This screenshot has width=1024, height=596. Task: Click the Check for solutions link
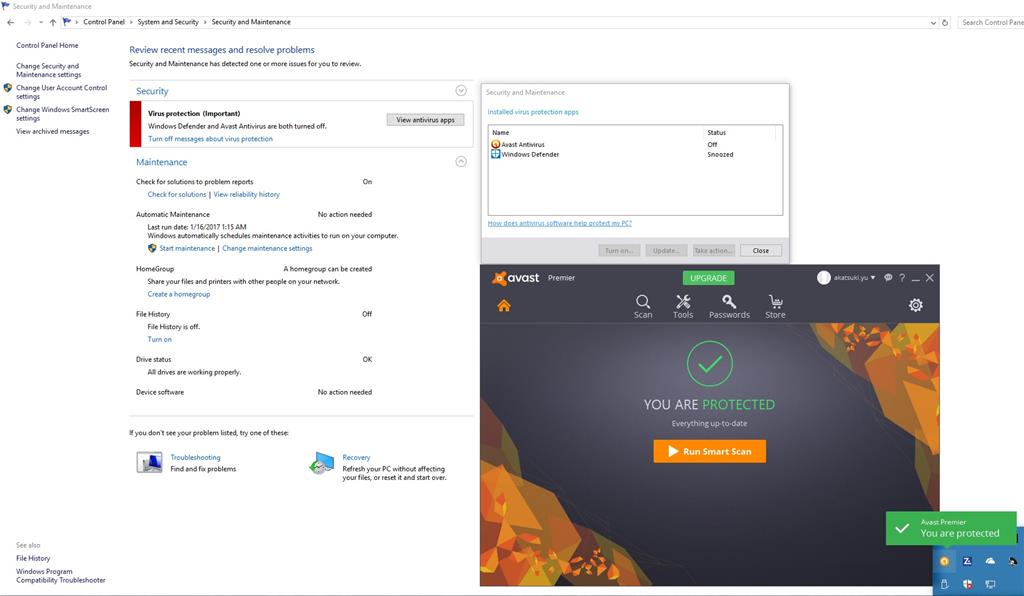(177, 195)
